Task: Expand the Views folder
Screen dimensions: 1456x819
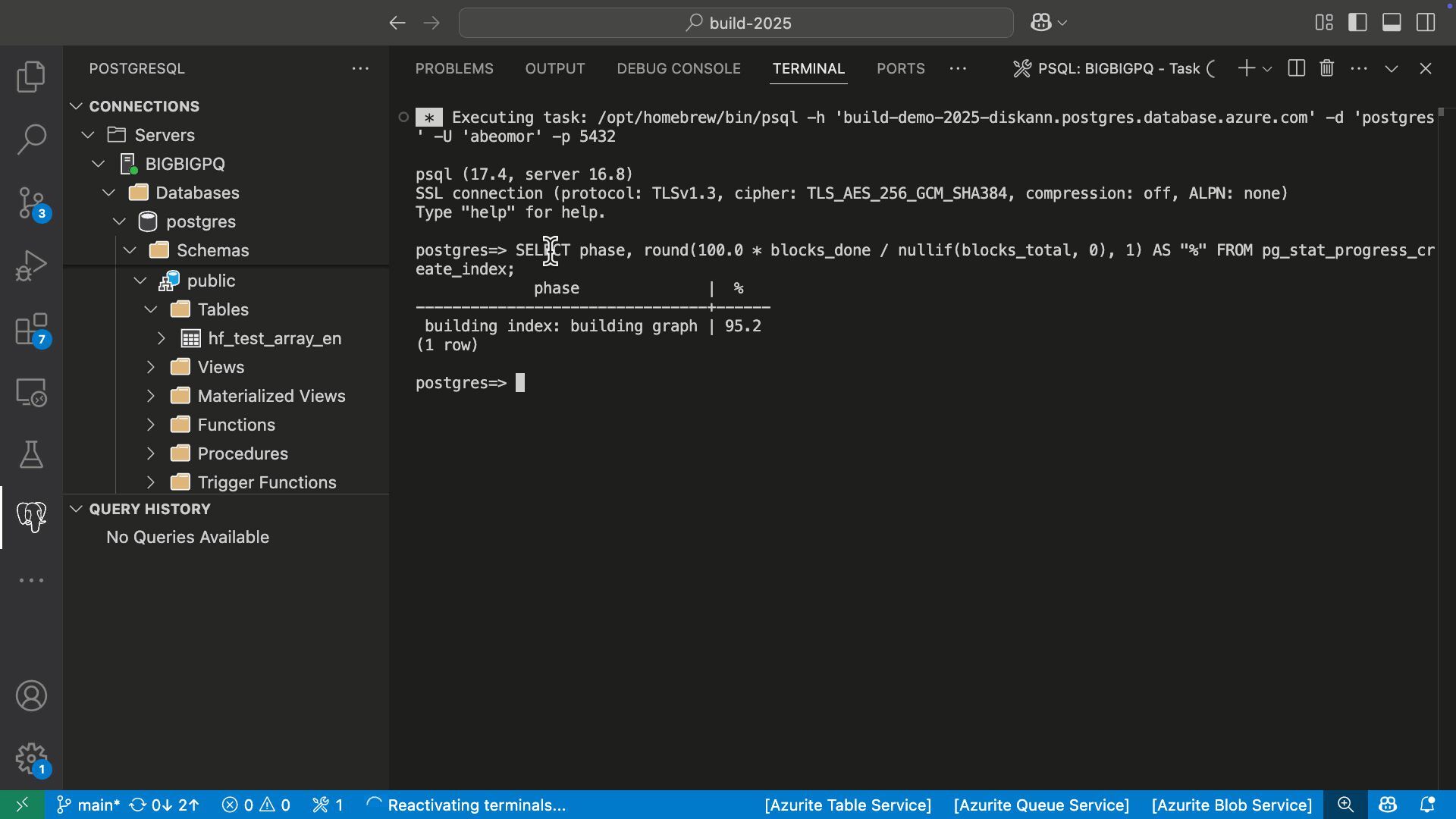Action: coord(151,367)
